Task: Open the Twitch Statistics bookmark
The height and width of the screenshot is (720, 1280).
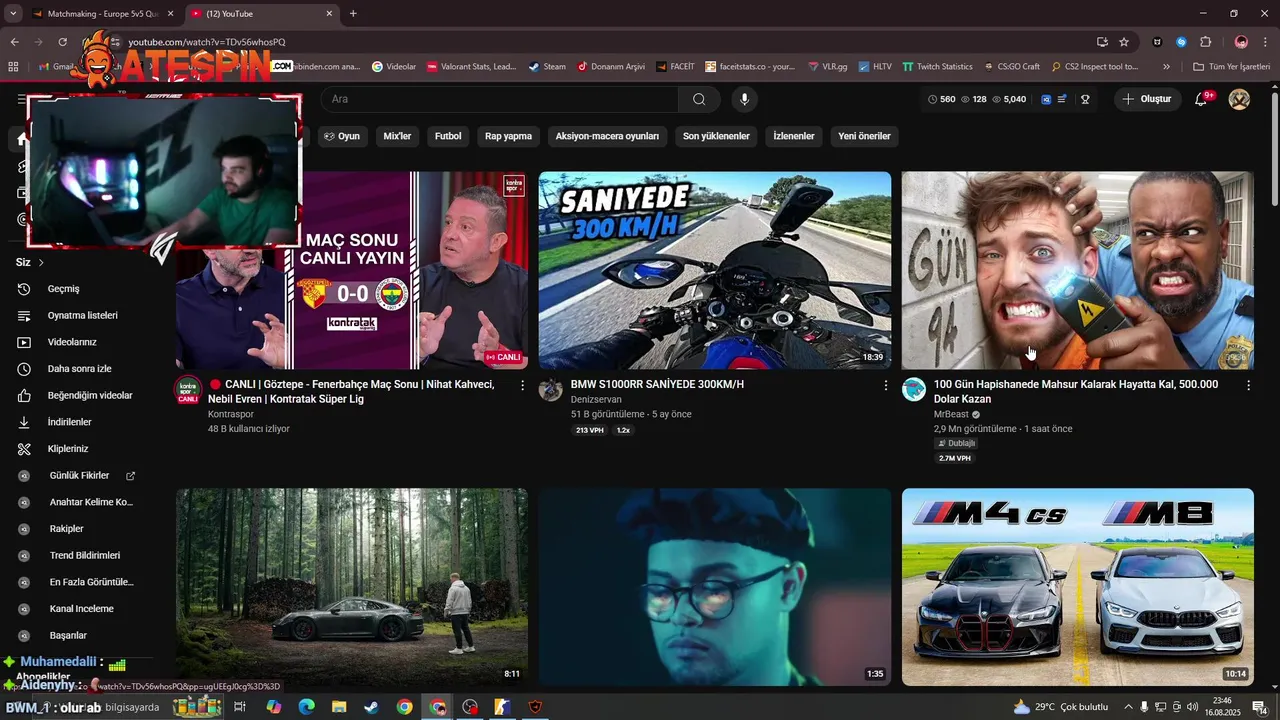Action: (936, 66)
